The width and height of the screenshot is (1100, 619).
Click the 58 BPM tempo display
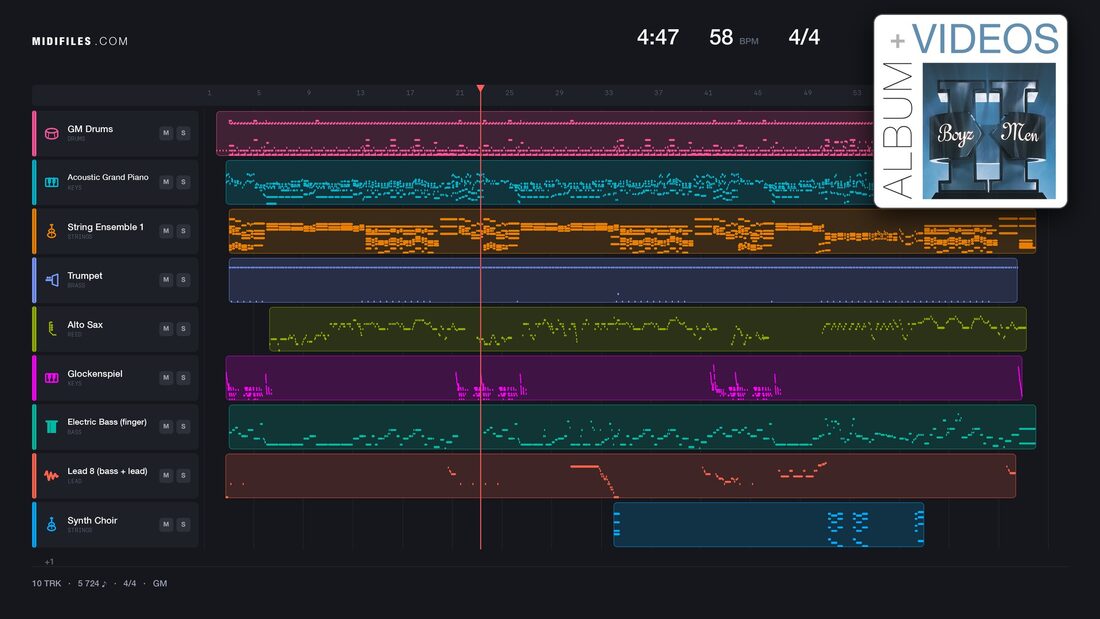[734, 37]
